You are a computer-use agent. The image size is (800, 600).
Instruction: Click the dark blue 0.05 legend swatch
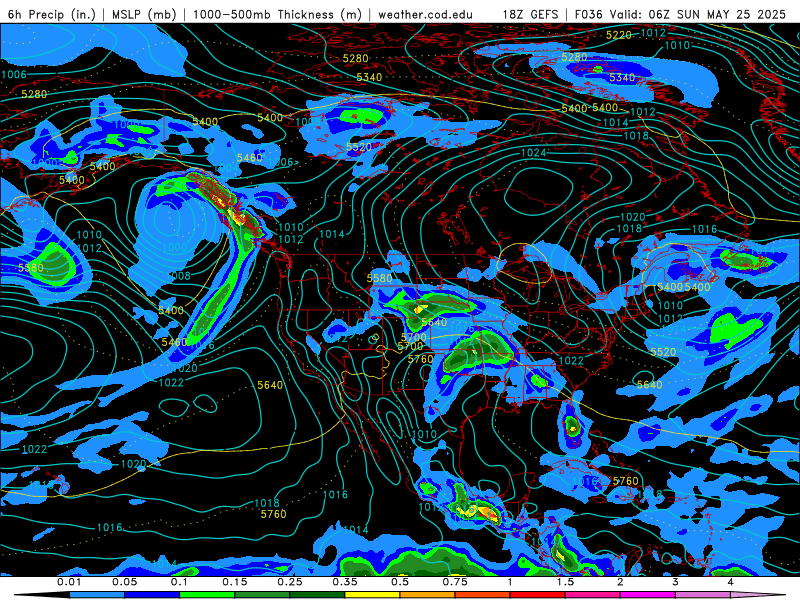click(152, 595)
